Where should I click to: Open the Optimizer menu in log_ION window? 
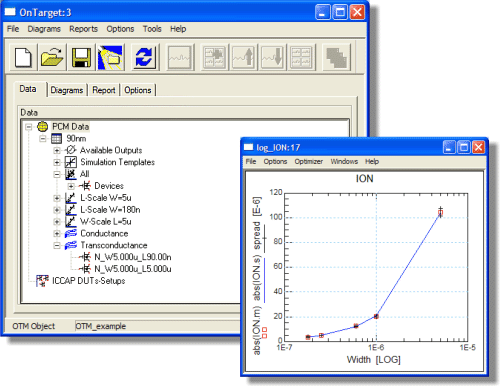pyautogui.click(x=308, y=162)
